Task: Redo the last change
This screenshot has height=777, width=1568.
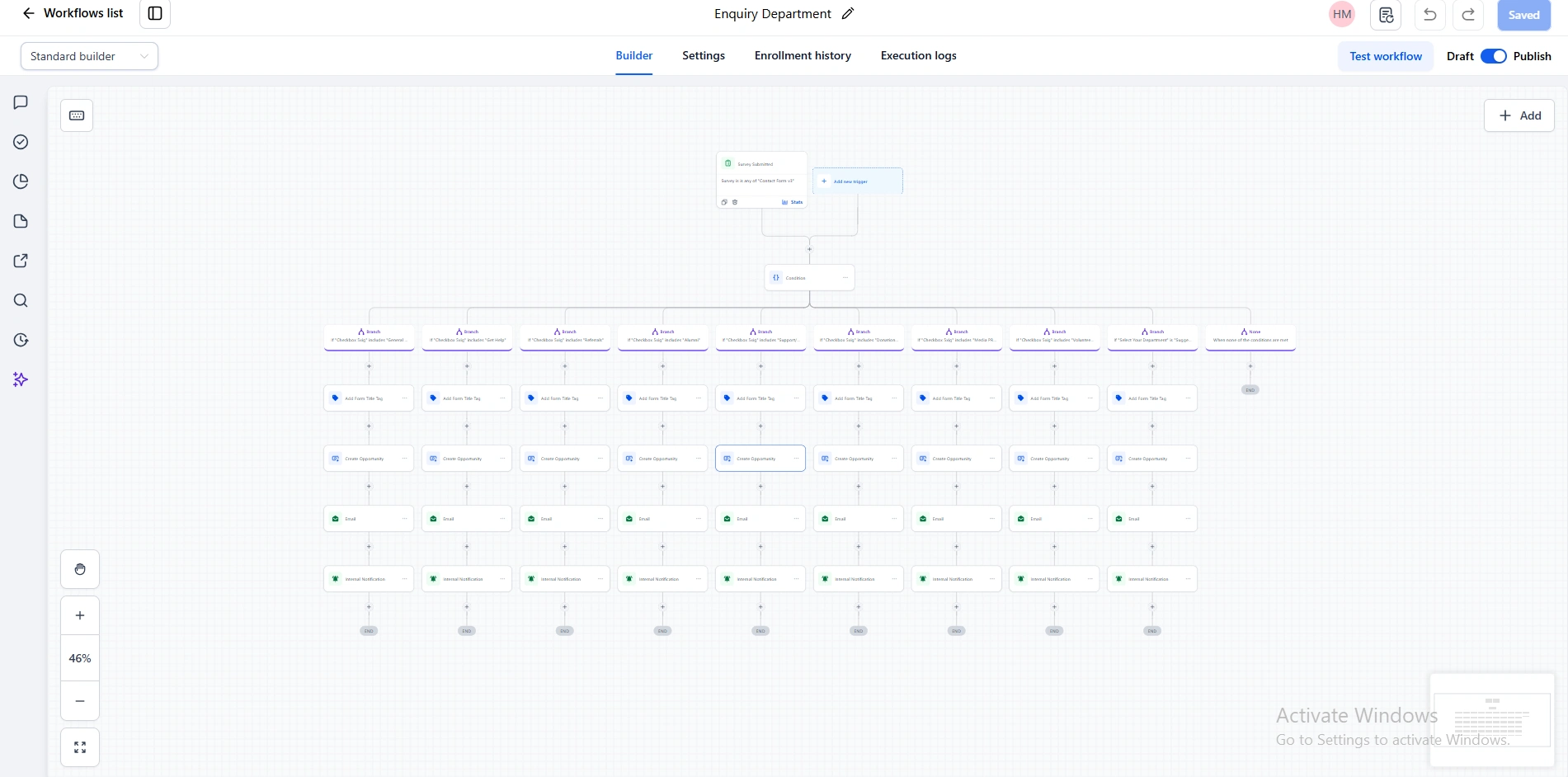Action: pos(1468,15)
